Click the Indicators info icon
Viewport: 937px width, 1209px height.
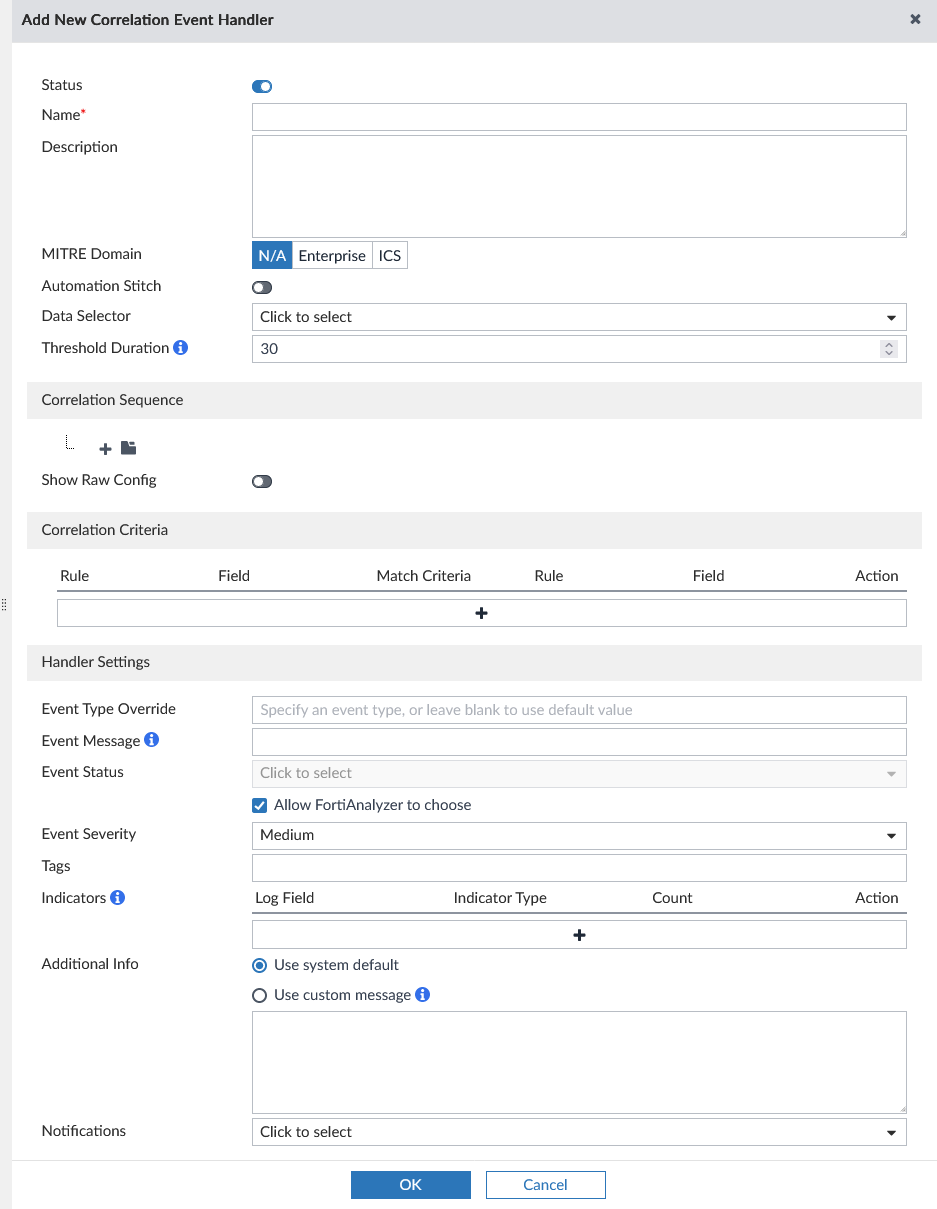pos(118,897)
